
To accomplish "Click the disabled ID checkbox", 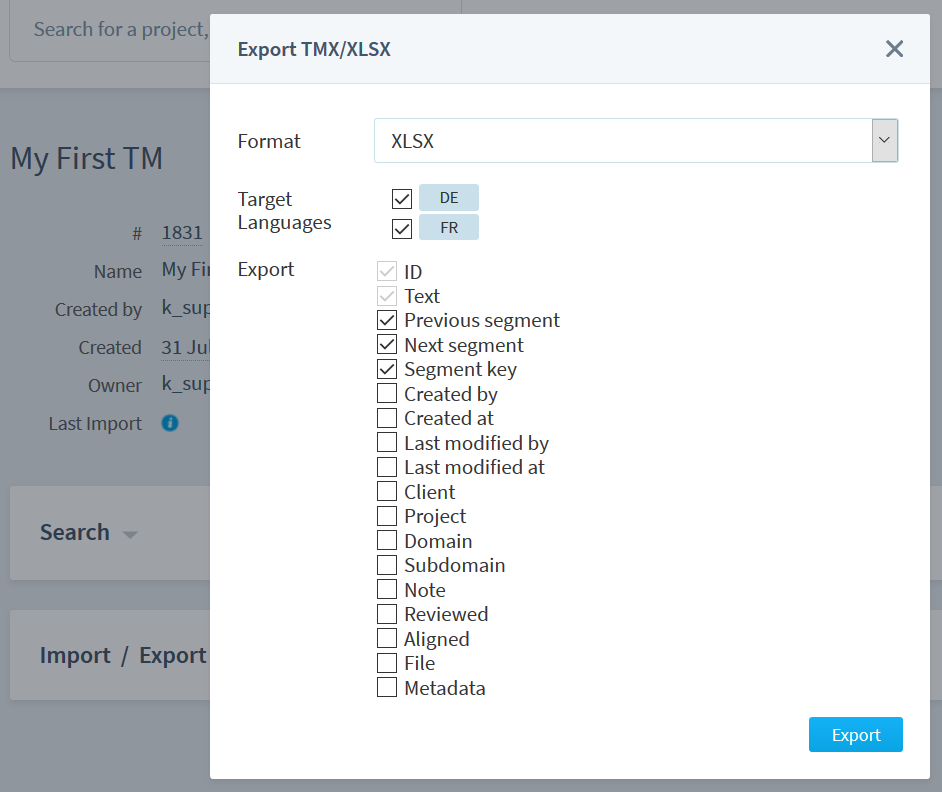I will click(x=387, y=272).
